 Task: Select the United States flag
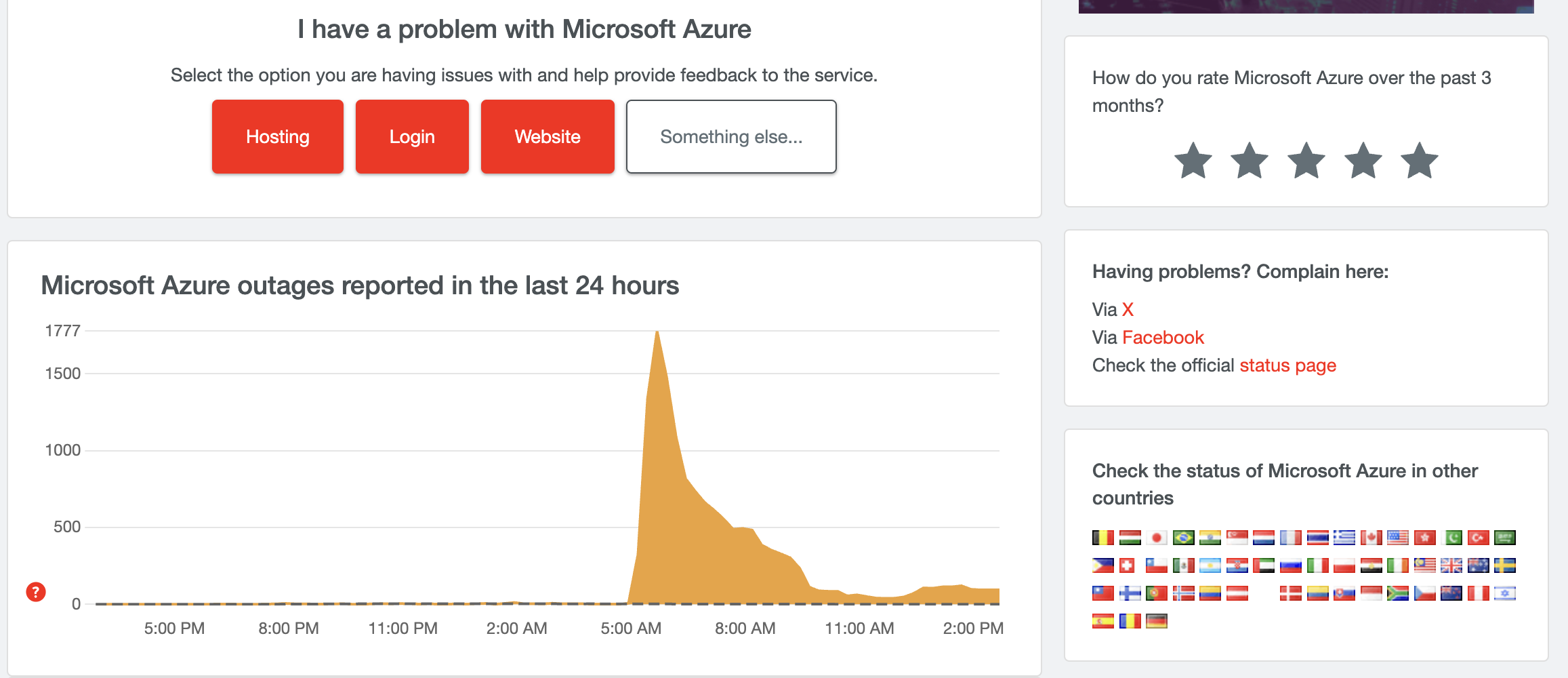tap(1398, 538)
